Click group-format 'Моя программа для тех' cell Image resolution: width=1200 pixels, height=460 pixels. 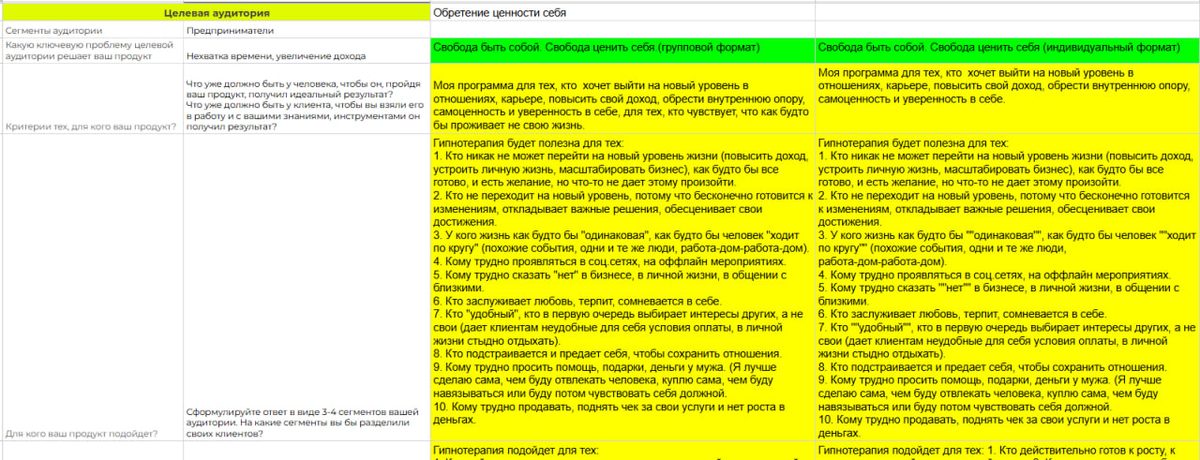(623, 99)
